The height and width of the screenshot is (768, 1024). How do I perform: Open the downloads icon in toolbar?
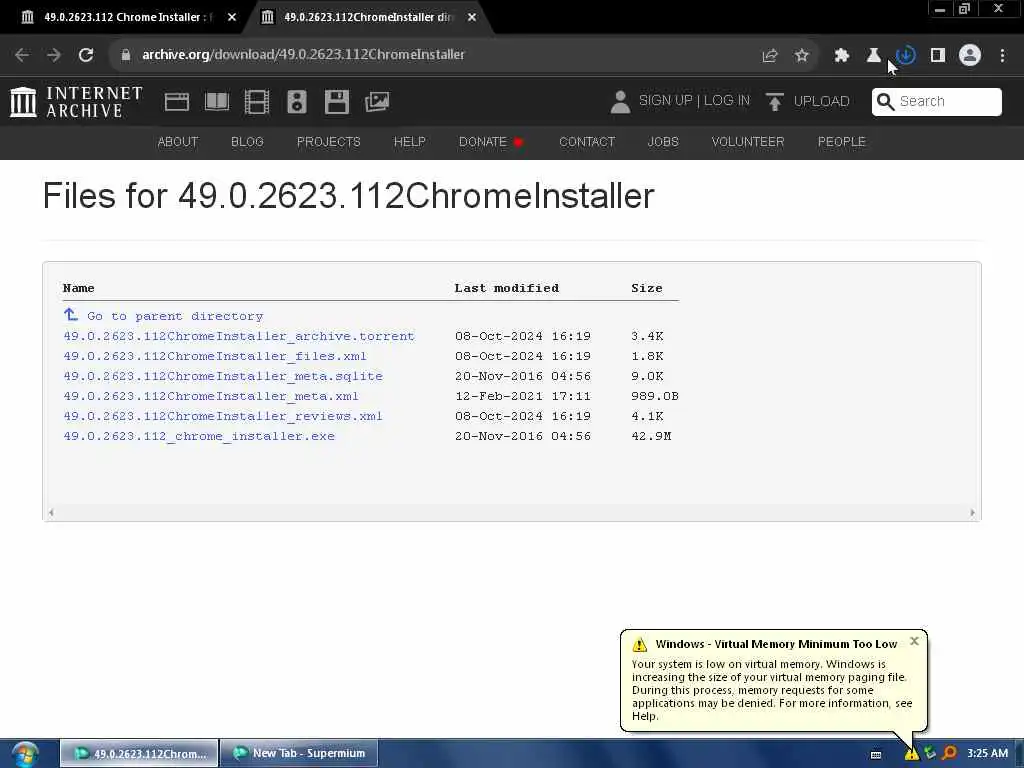tap(906, 56)
